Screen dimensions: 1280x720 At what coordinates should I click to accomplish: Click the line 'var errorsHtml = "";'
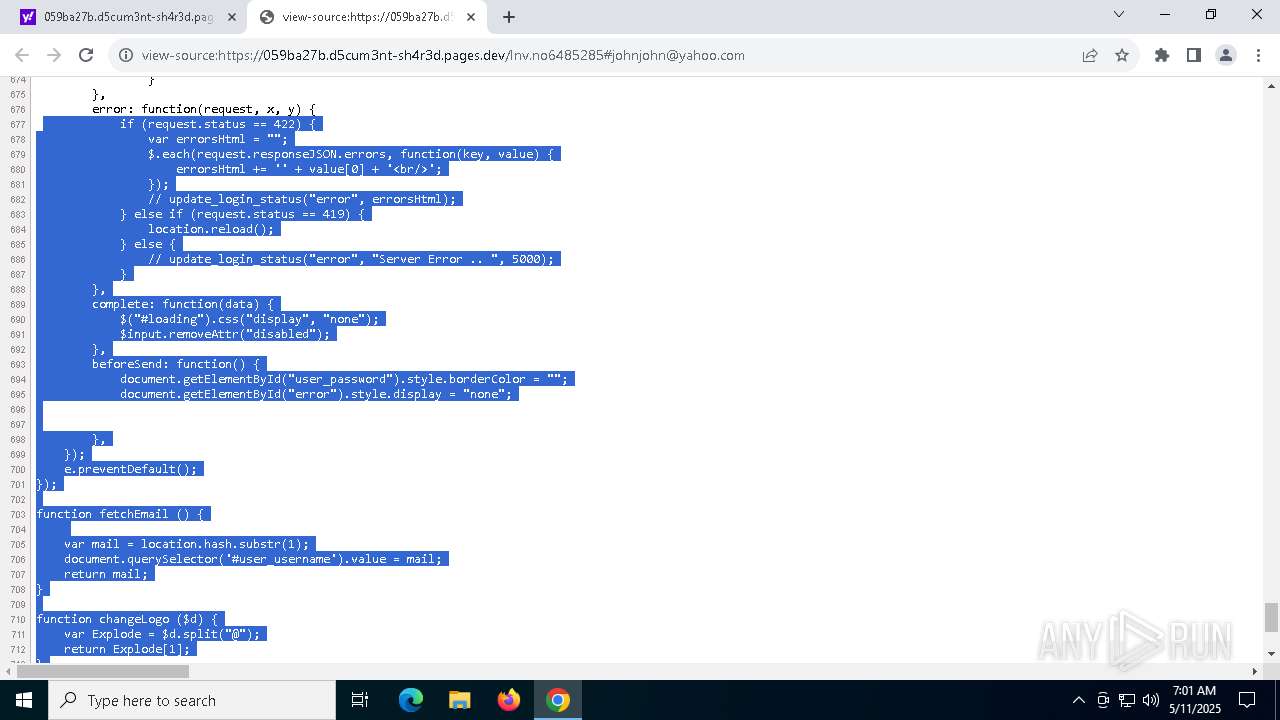click(x=218, y=139)
